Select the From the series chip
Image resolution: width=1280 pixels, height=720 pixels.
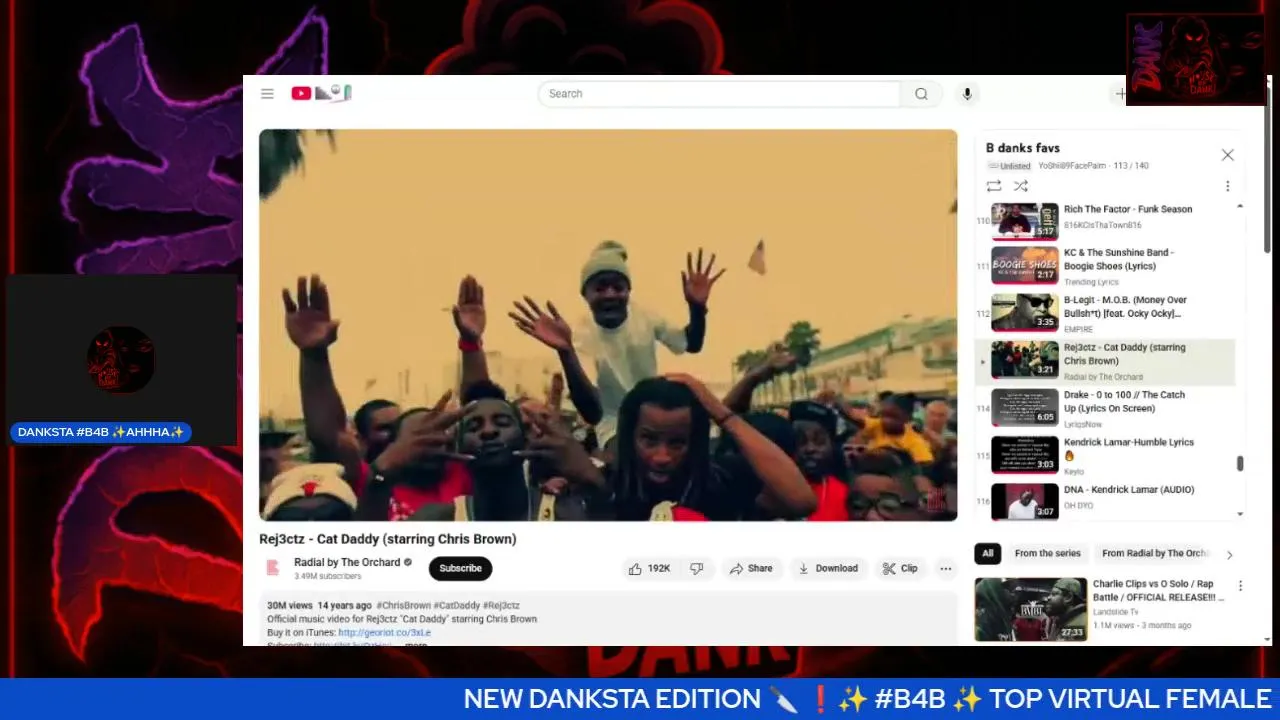(1047, 553)
